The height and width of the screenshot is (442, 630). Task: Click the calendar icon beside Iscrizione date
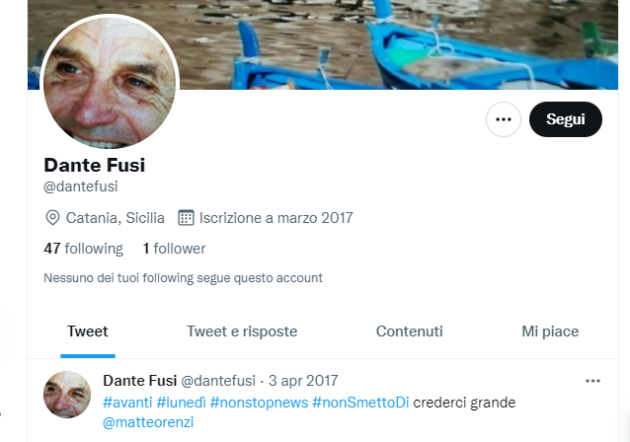click(186, 217)
